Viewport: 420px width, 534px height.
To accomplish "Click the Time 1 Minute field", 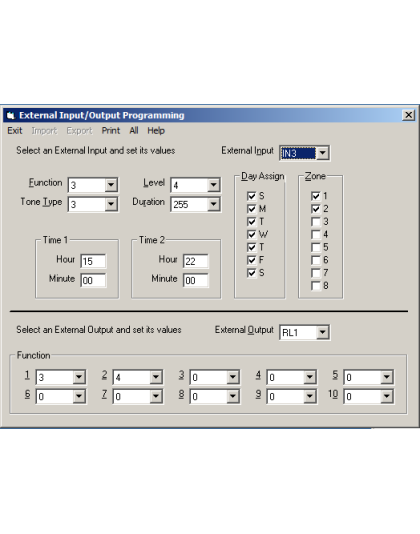I will point(93,280).
